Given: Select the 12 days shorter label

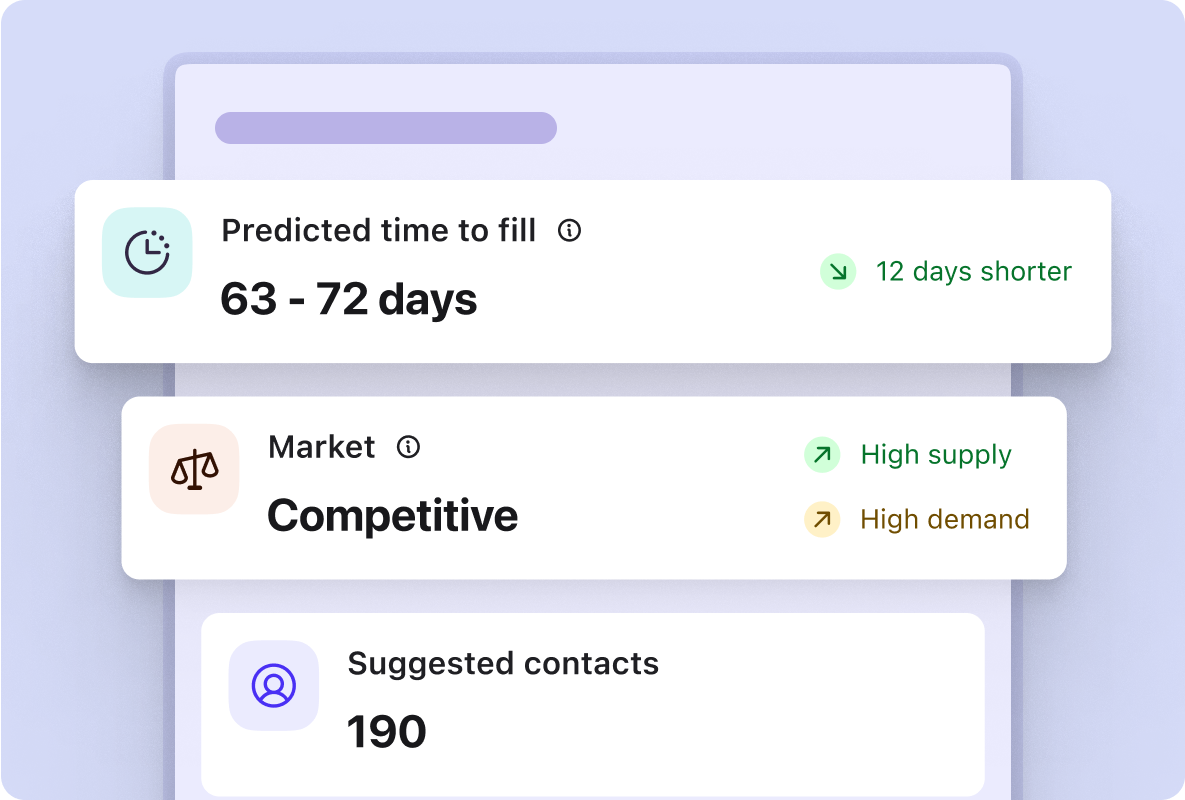Looking at the screenshot, I should click(973, 271).
